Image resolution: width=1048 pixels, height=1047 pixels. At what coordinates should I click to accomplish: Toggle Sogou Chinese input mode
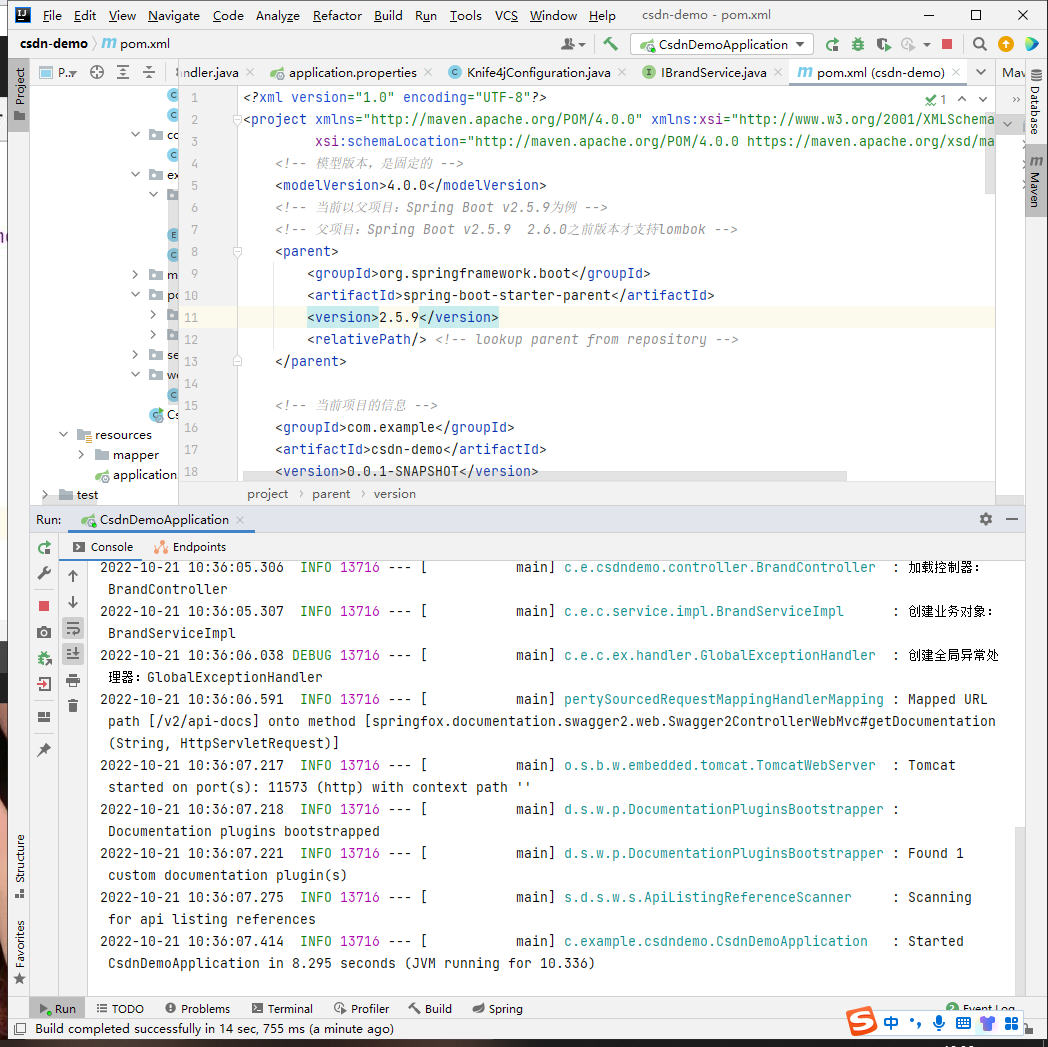(891, 1023)
